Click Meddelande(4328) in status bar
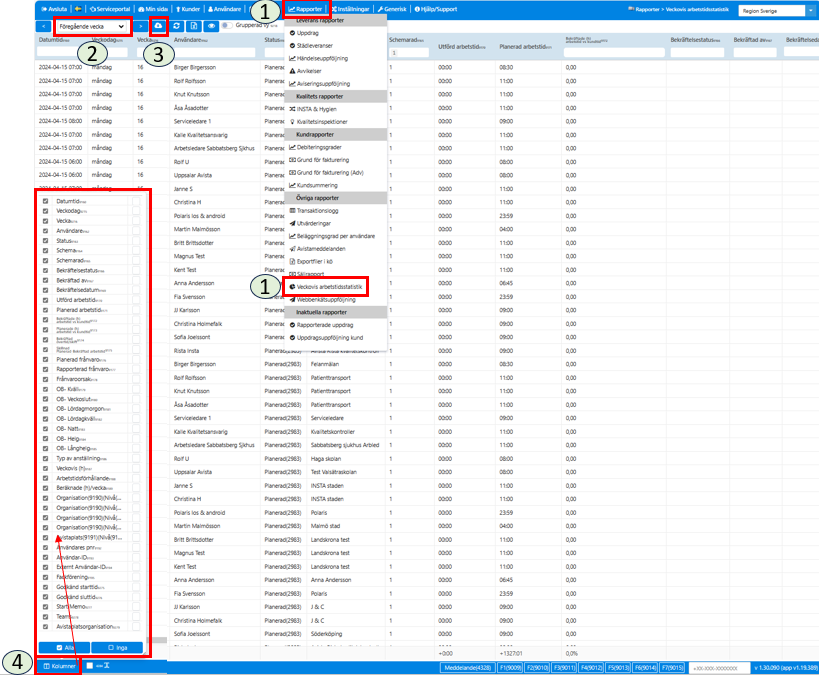 (x=467, y=668)
